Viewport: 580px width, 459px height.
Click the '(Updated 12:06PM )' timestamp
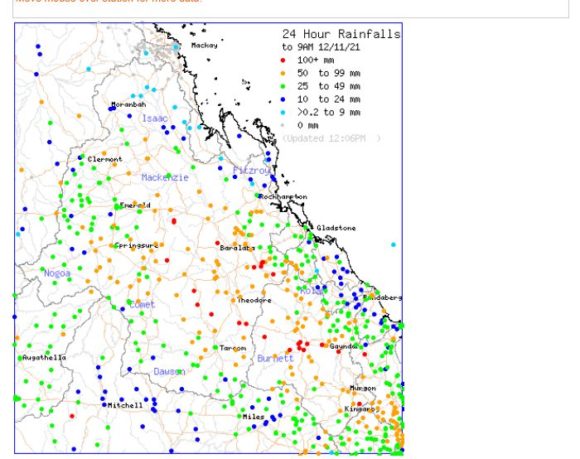coord(331,138)
